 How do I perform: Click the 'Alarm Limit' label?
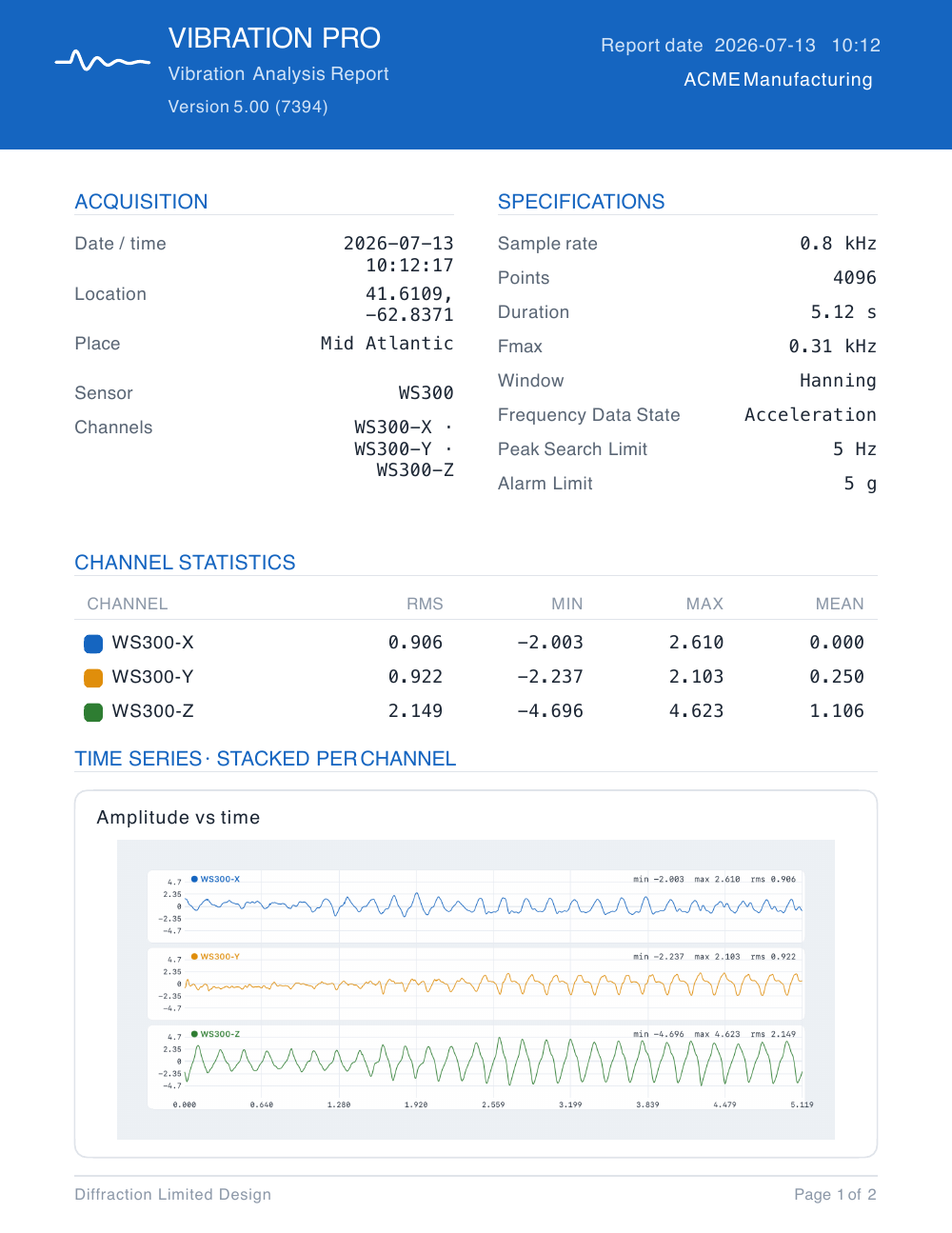[x=545, y=484]
